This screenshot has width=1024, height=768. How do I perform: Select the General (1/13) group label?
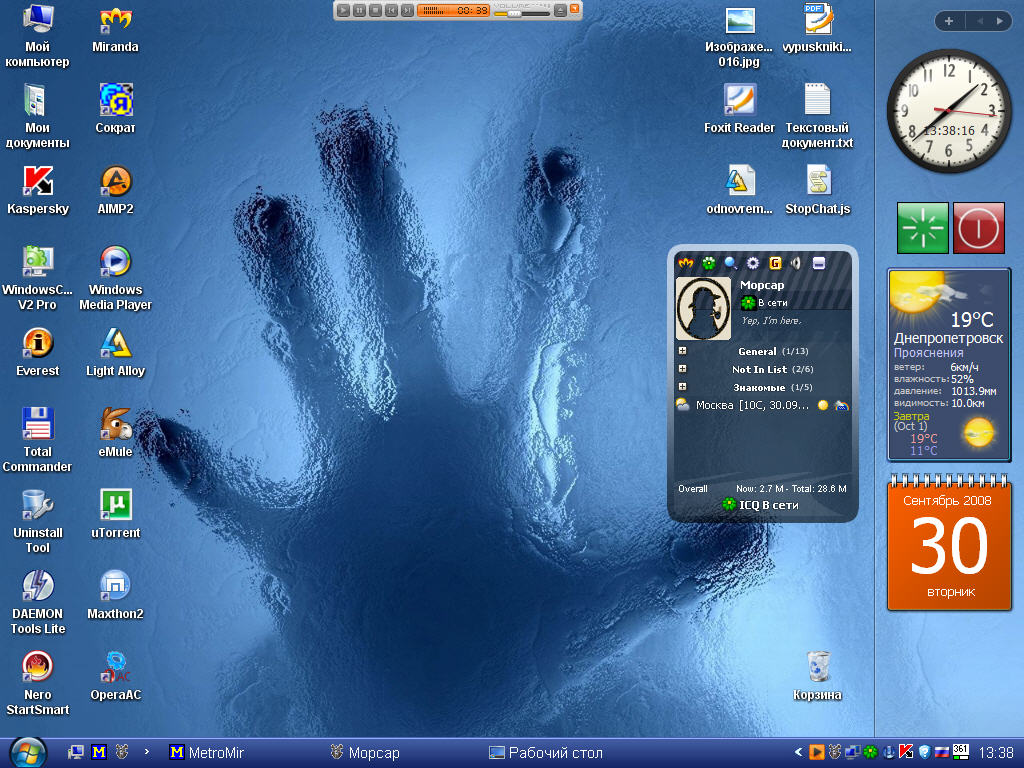(773, 351)
